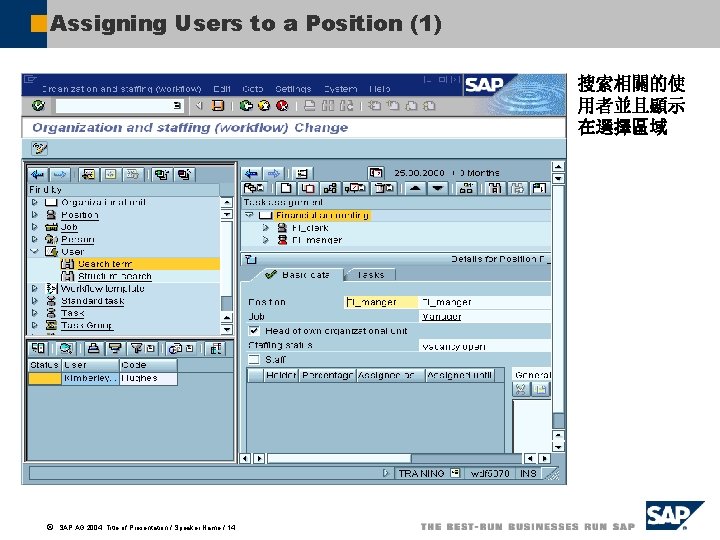The width and height of the screenshot is (720, 540).
Task: Click the Hughes code cell
Action: pos(148,378)
